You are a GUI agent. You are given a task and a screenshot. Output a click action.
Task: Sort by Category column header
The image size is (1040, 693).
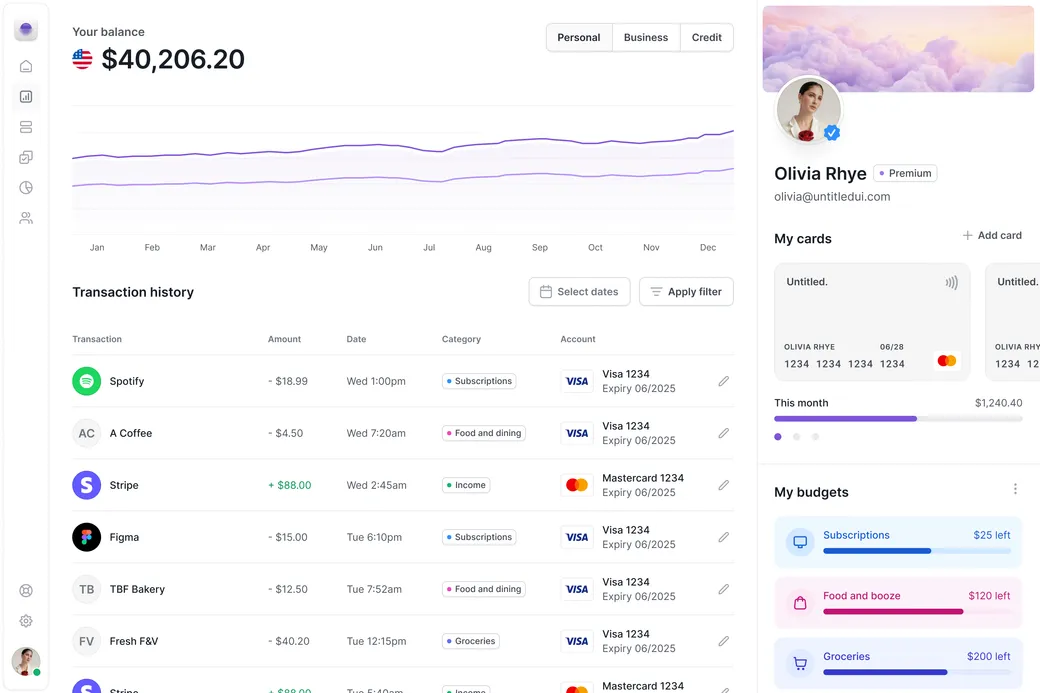coord(461,340)
